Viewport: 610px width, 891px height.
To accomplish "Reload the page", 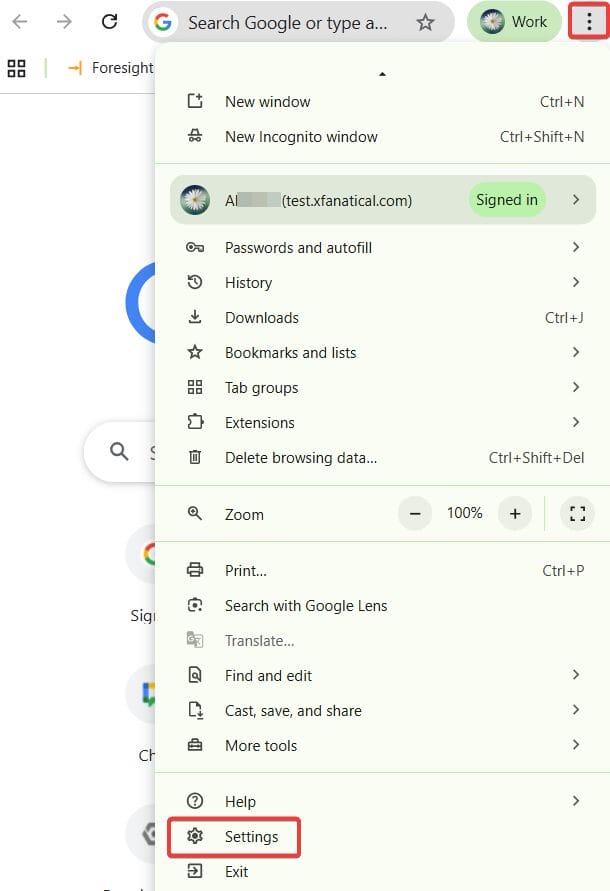I will coord(110,22).
